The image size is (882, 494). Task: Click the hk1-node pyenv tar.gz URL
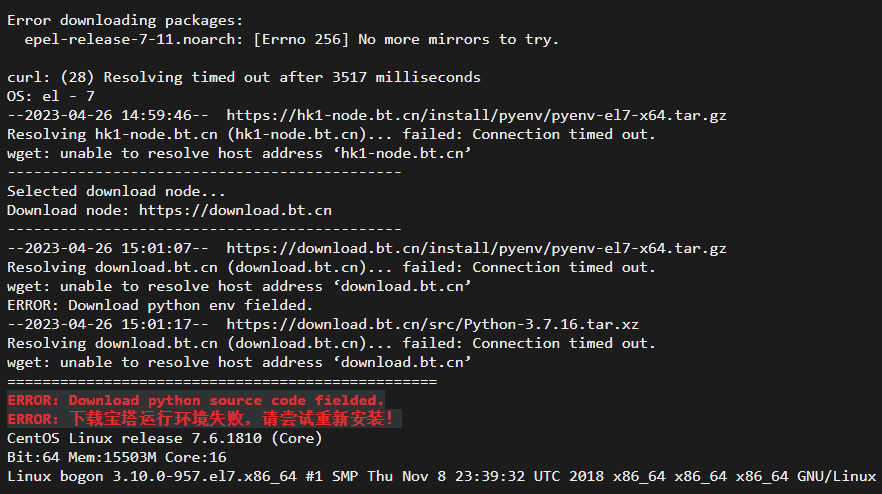[476, 115]
